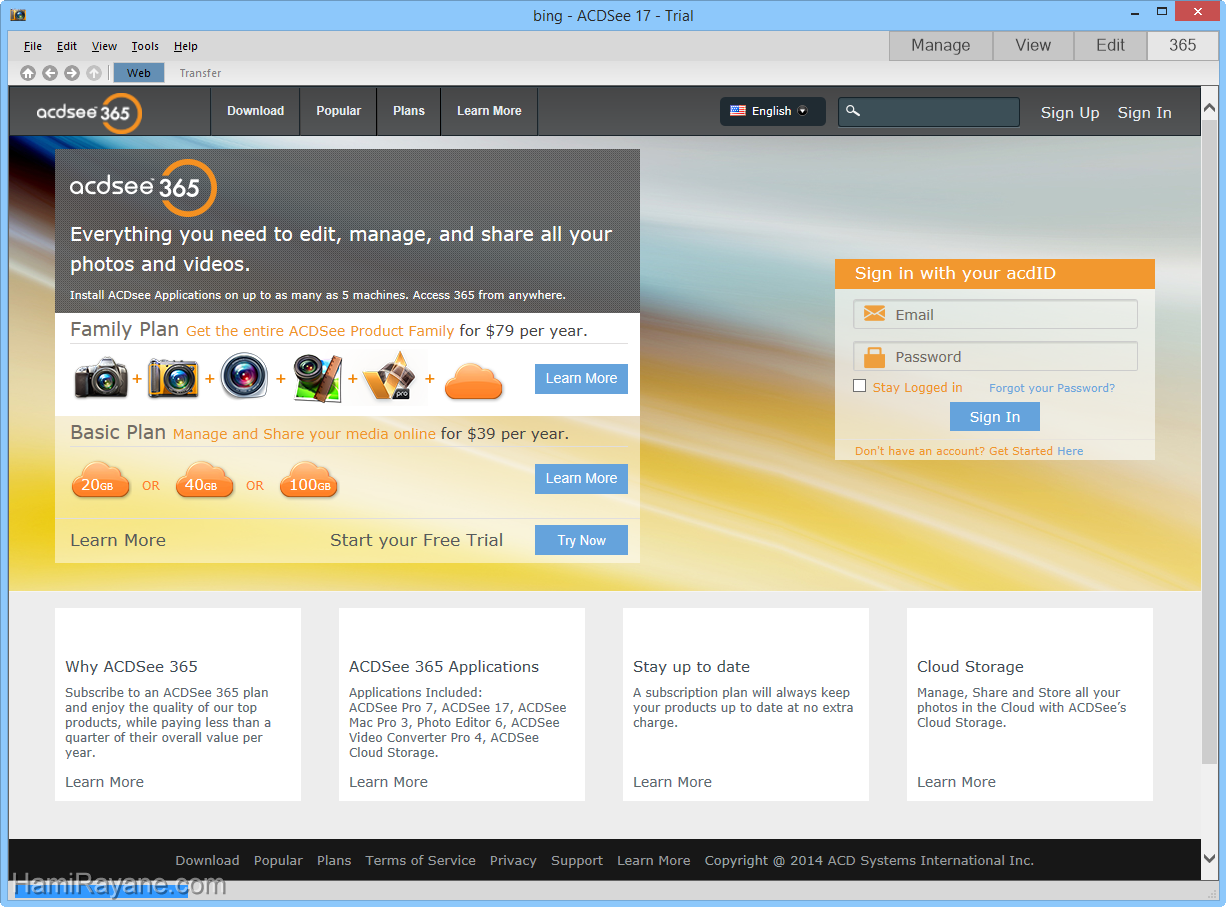Click the black DSLR camera product icon
1226x907 pixels.
(x=101, y=379)
